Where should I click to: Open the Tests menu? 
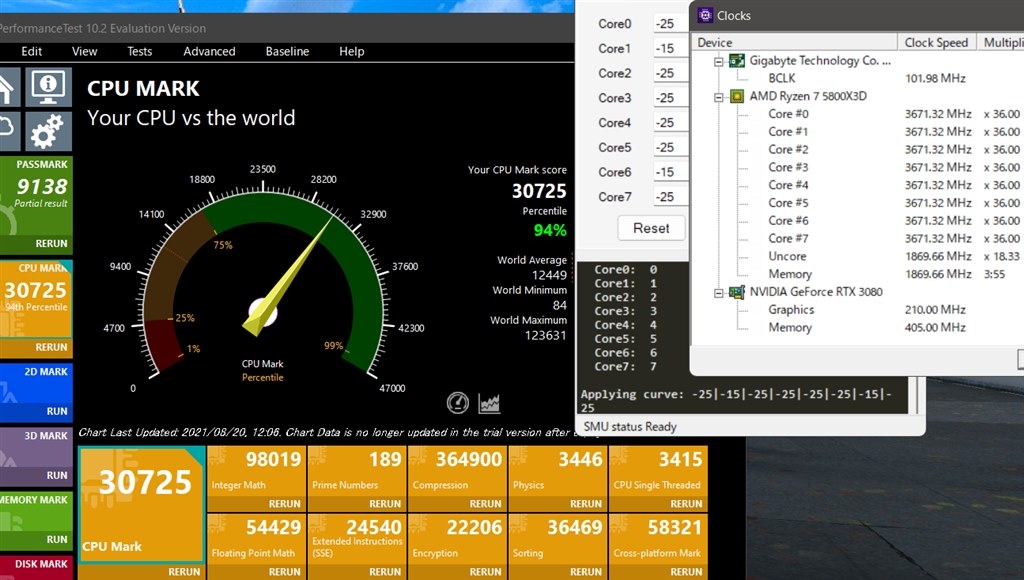coord(139,52)
